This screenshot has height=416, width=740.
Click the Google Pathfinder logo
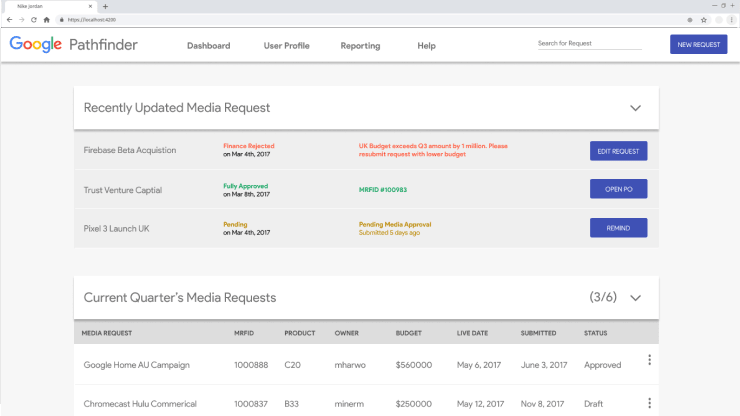click(74, 44)
